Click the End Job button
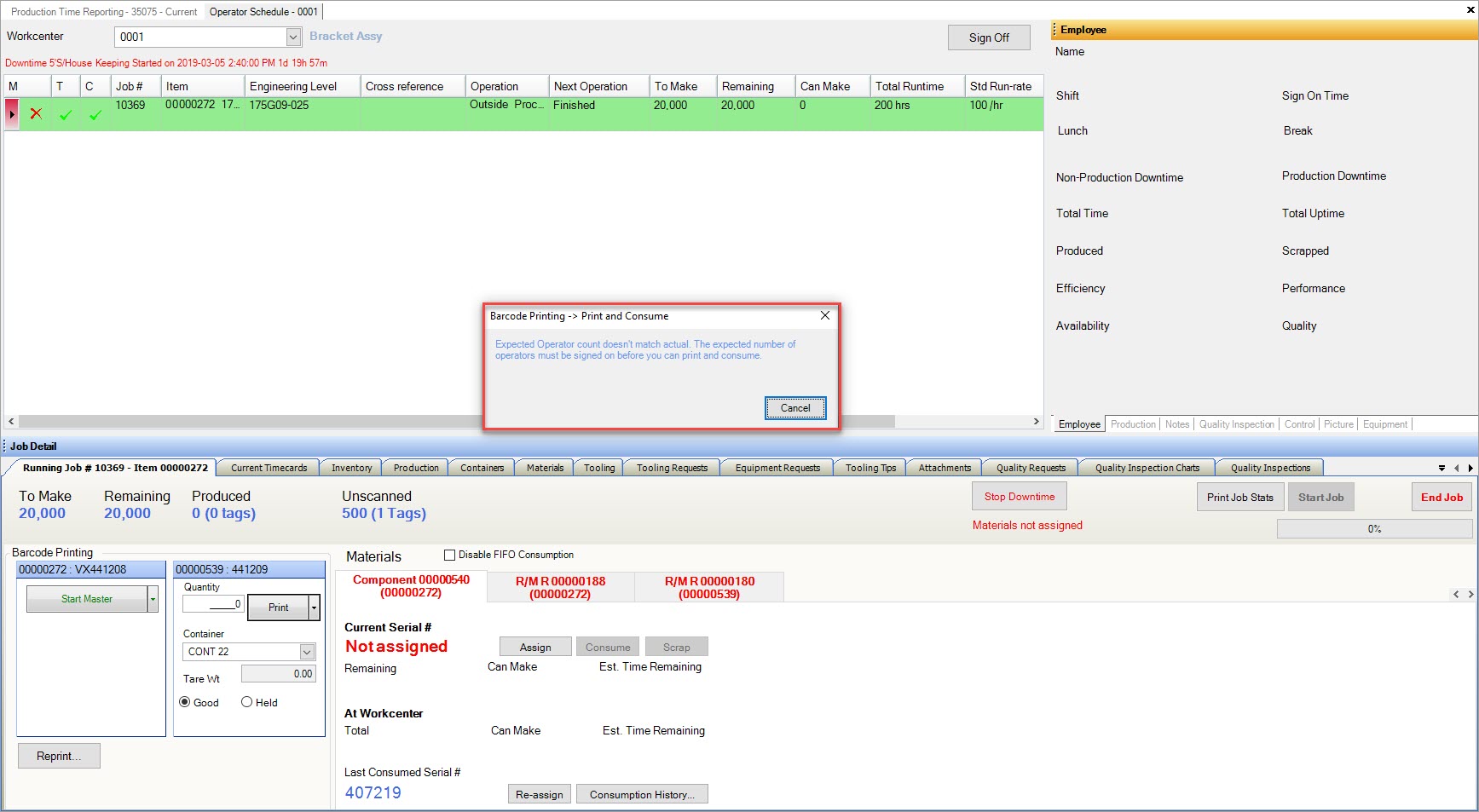 1441,498
